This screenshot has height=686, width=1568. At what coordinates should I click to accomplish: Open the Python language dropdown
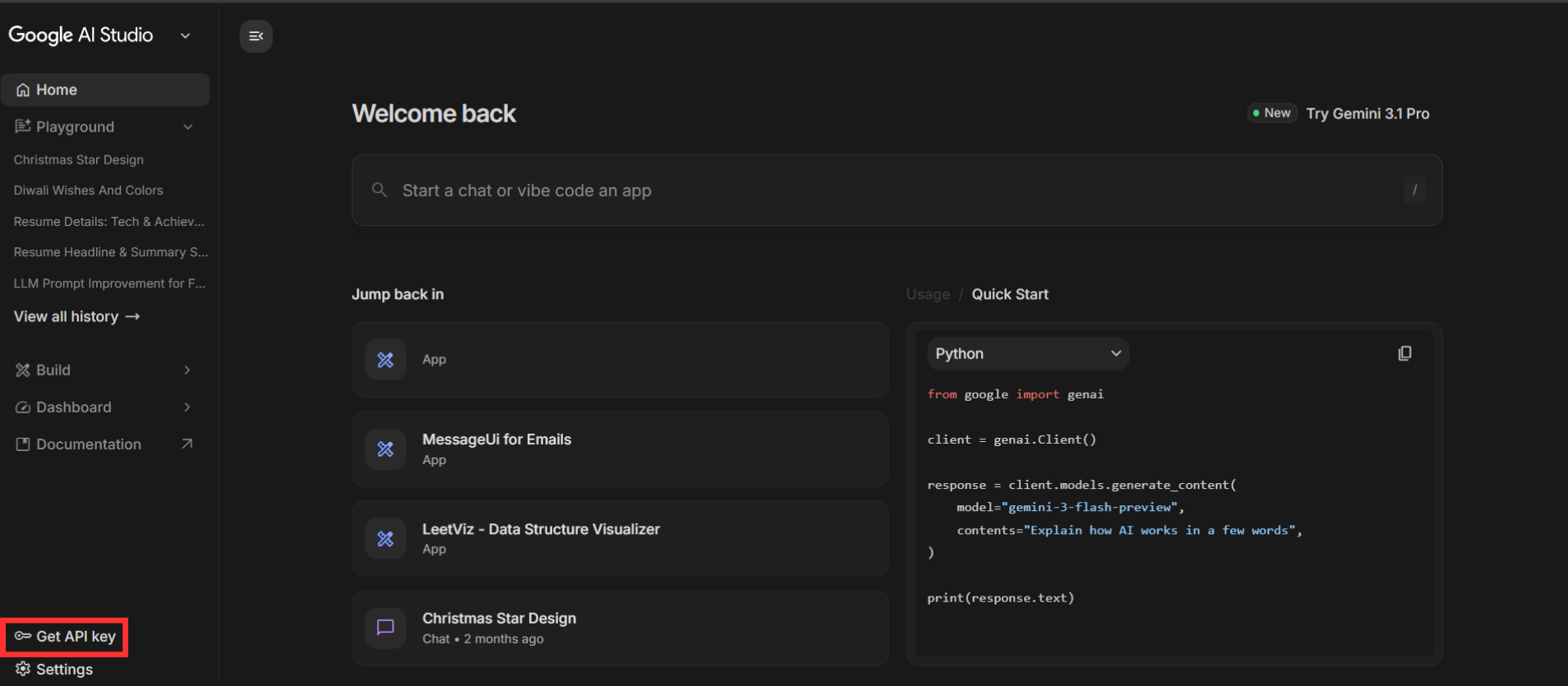(x=1028, y=353)
